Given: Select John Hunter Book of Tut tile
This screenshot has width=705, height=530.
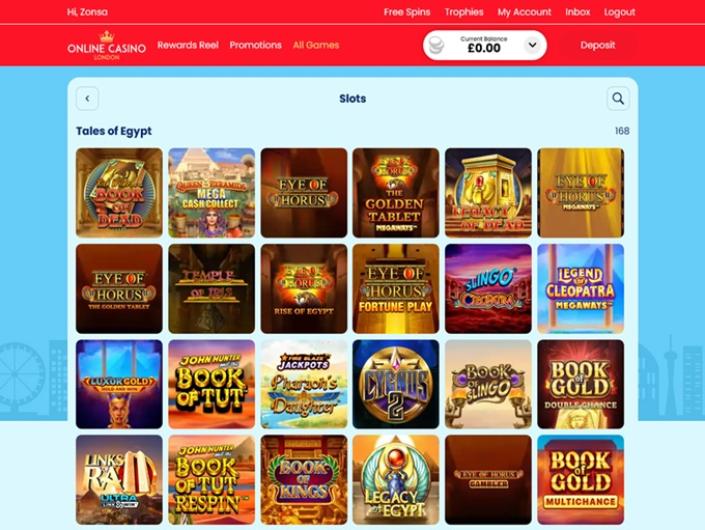Looking at the screenshot, I should [211, 384].
